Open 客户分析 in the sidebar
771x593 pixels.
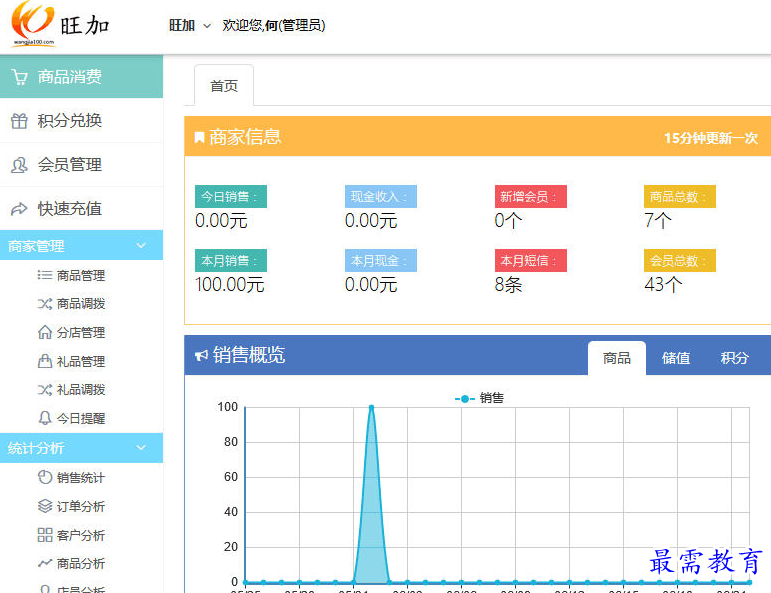pyautogui.click(x=80, y=535)
